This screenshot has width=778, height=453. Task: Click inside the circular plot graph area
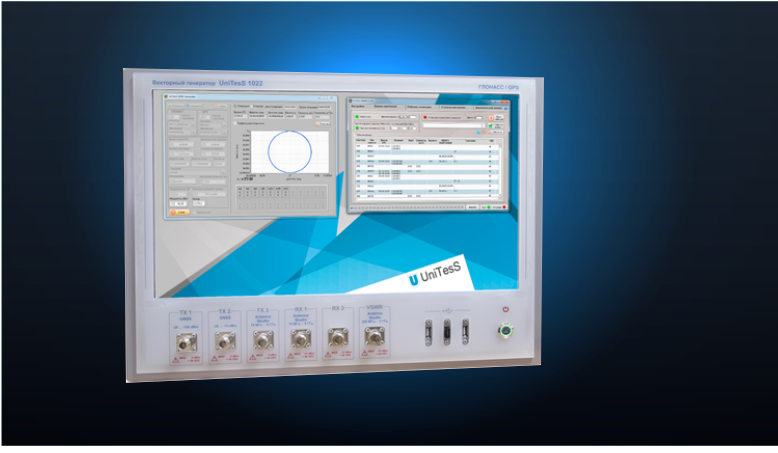(290, 148)
